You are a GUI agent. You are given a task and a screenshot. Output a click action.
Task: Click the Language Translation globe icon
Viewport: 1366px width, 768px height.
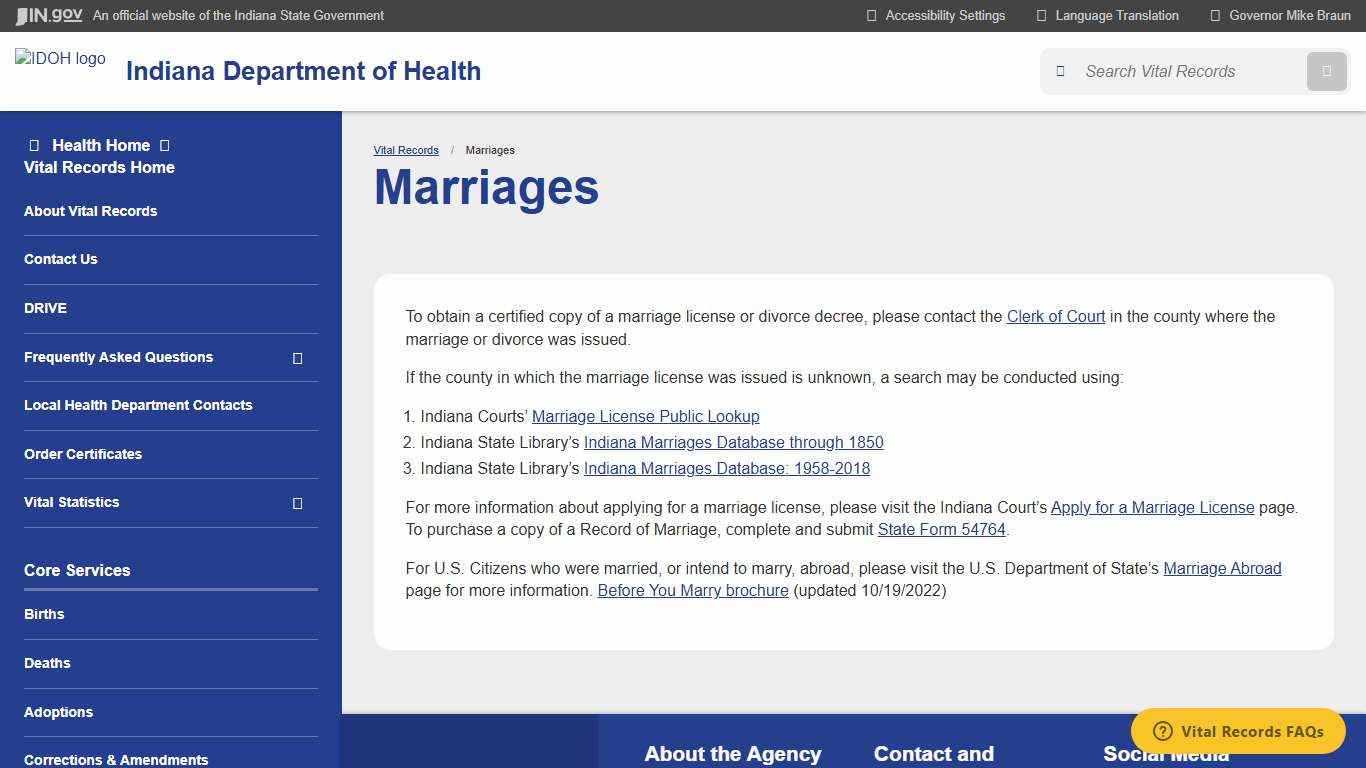click(1042, 15)
